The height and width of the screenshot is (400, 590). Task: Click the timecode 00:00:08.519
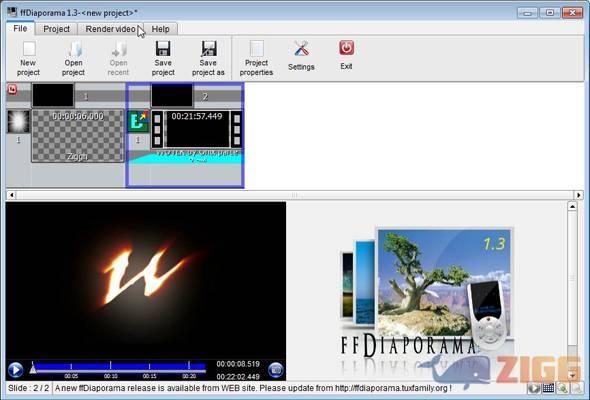238,364
